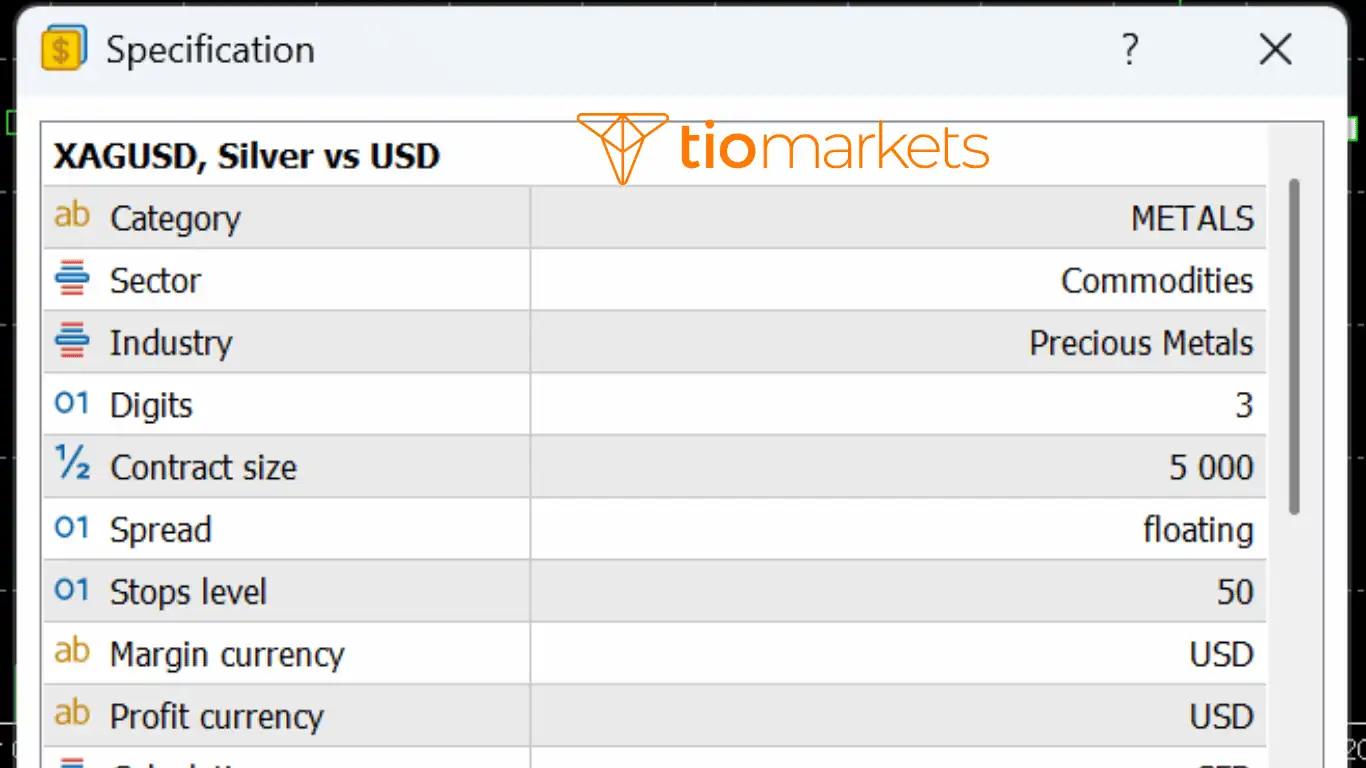Select the 01 icon next to Spread
The width and height of the screenshot is (1366, 768).
70,529
